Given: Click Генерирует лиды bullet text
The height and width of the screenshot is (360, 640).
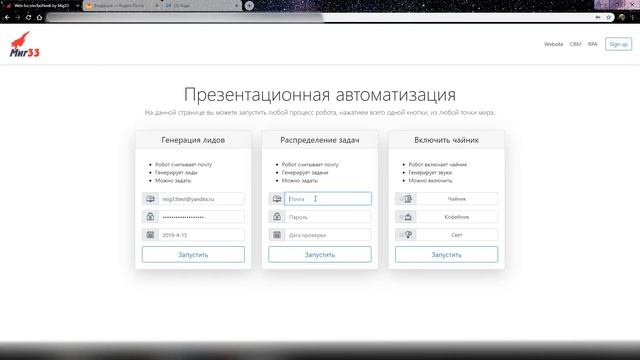Looking at the screenshot, I should coord(176,172).
